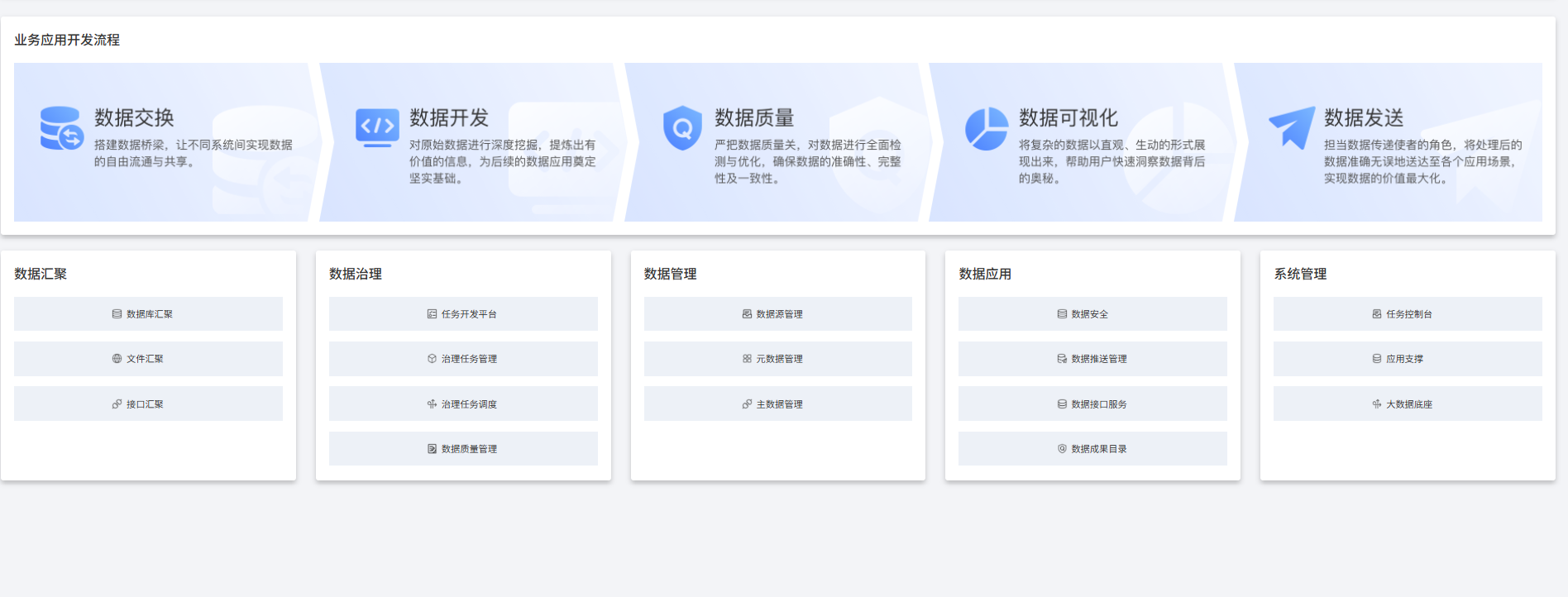Select the 数据发送 heading
This screenshot has width=1568, height=597.
(x=1364, y=117)
